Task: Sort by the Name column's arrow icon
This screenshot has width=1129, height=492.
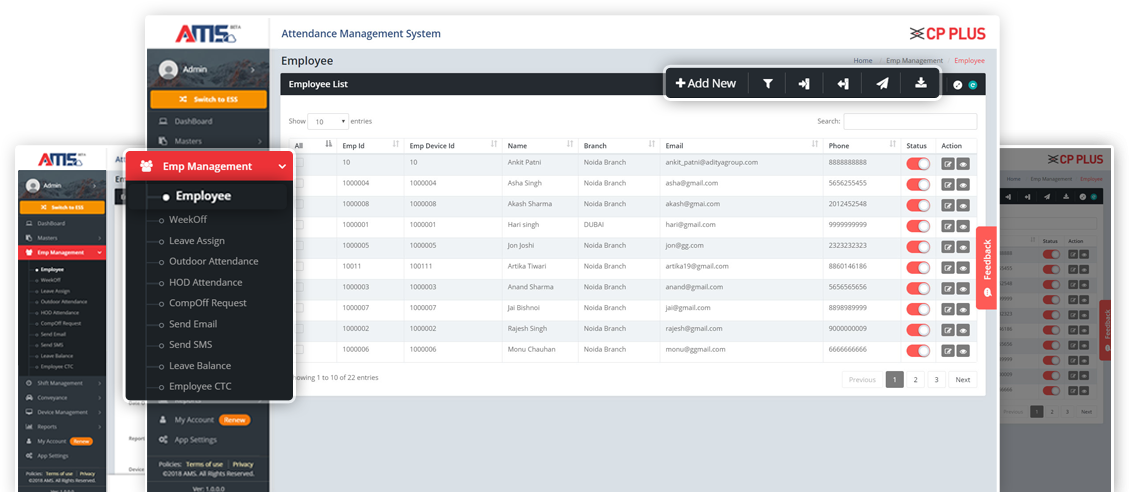Action: click(x=570, y=145)
